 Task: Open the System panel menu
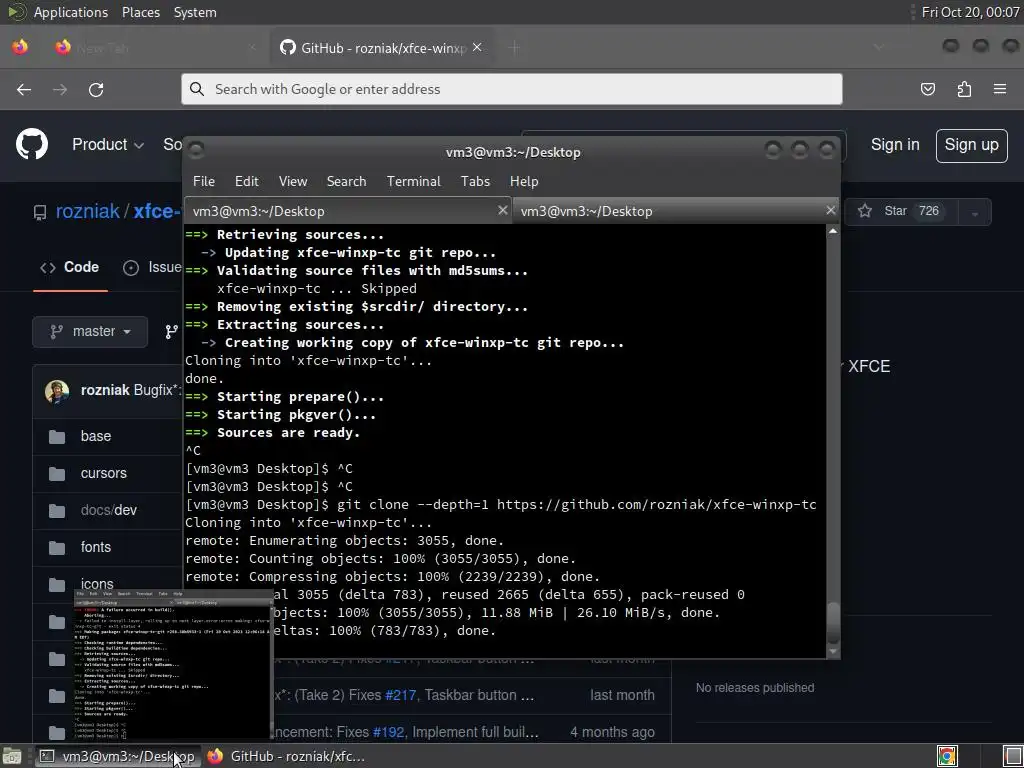point(195,12)
